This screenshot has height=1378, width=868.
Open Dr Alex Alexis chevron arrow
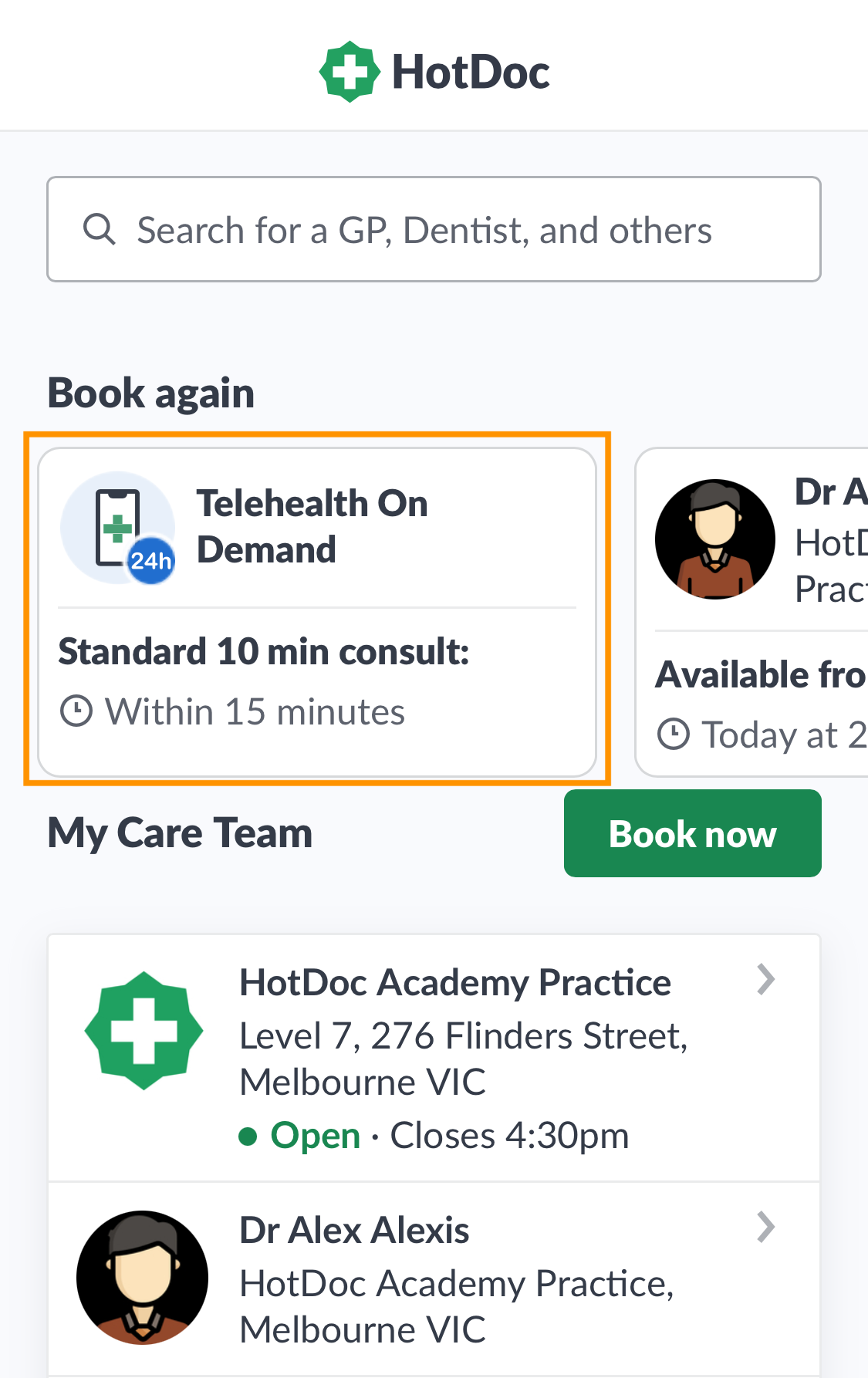pos(765,1227)
